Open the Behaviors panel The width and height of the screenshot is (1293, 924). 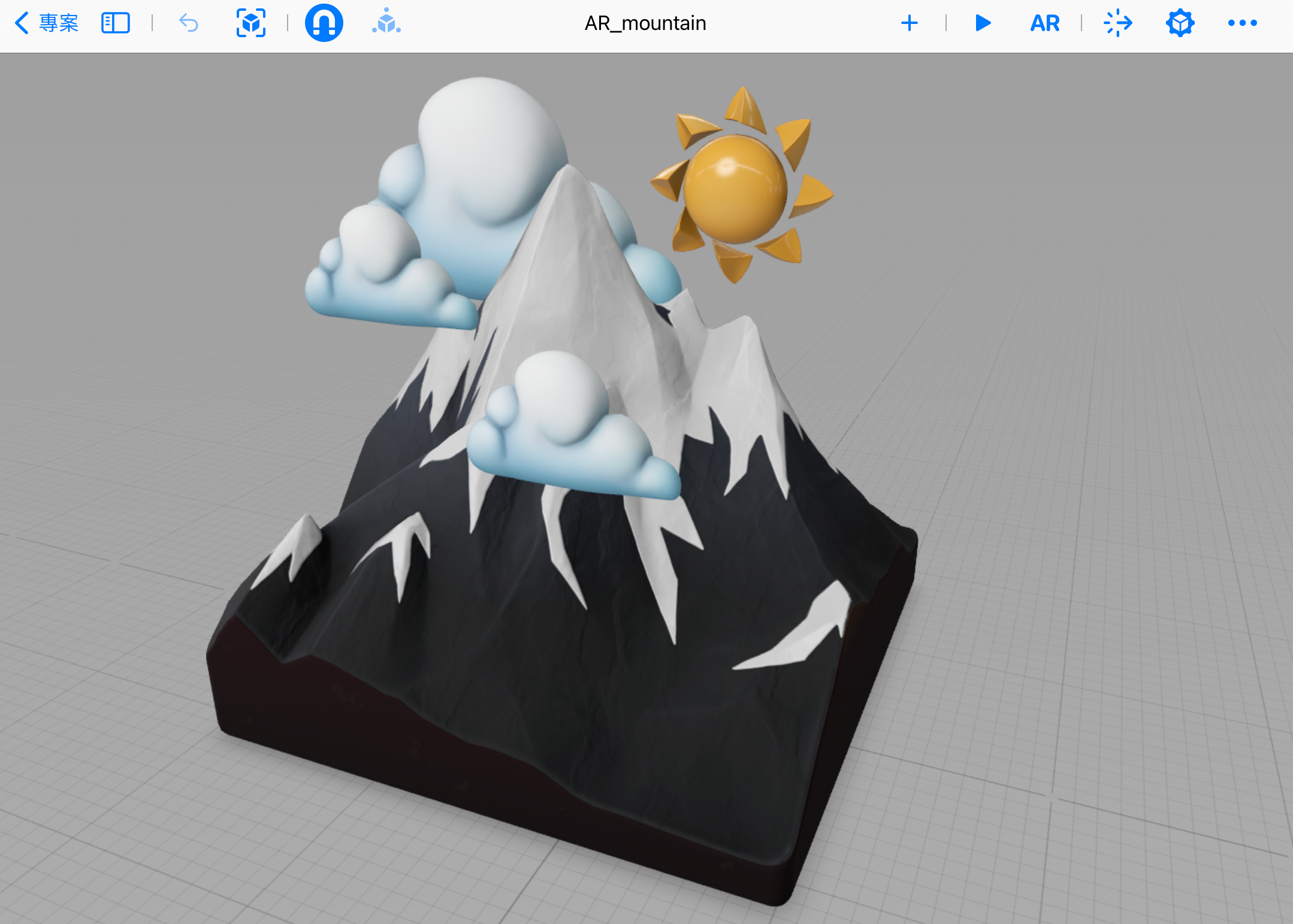coord(1118,23)
